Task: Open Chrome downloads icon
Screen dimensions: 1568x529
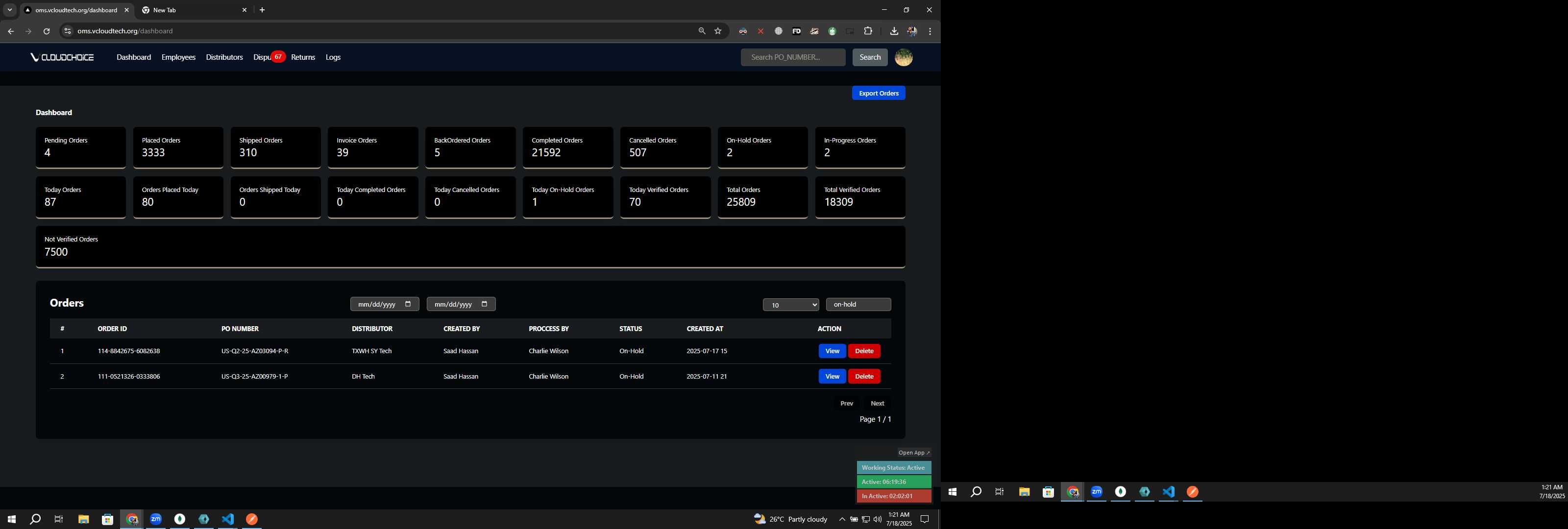Action: [x=894, y=31]
